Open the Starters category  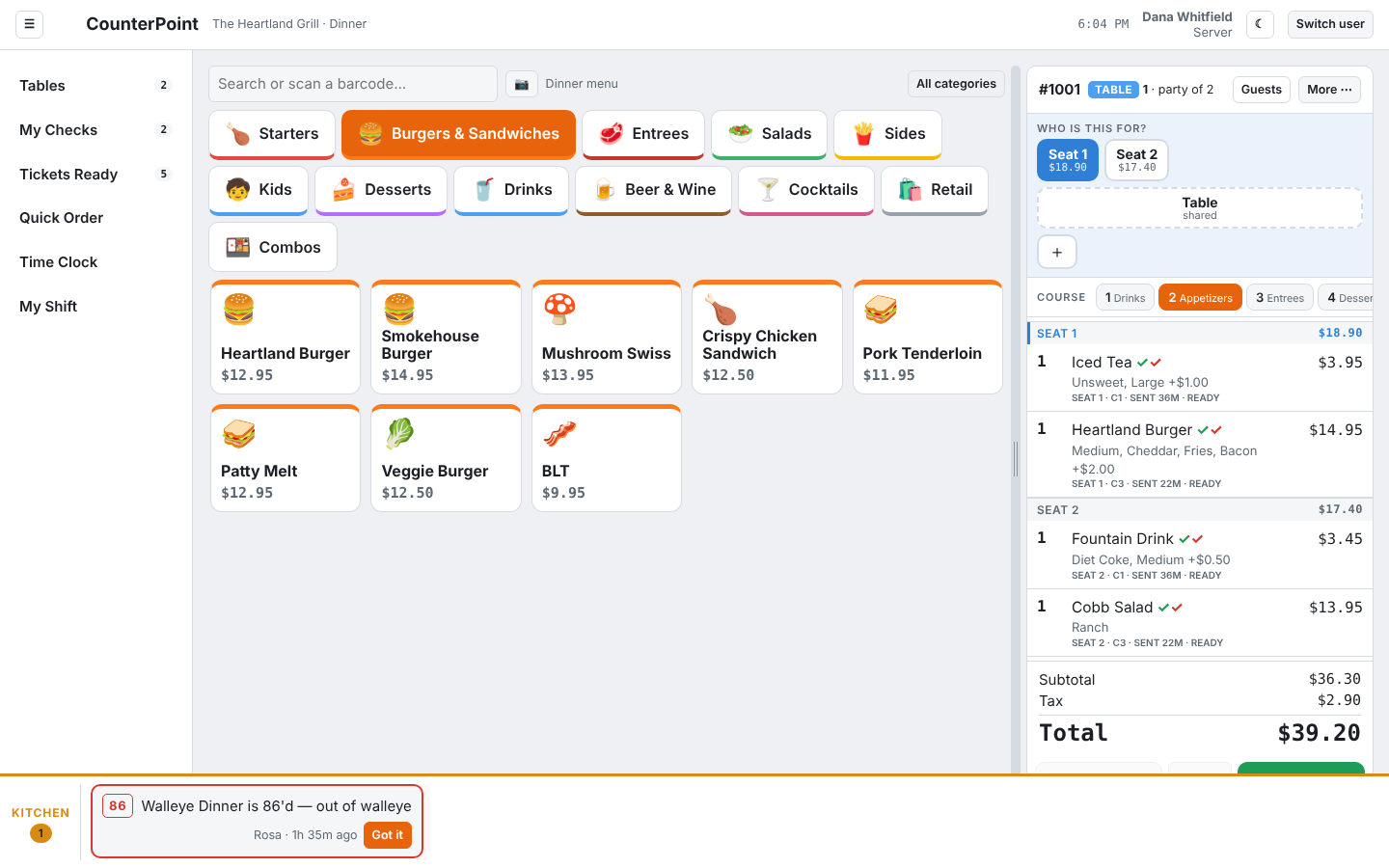[272, 134]
